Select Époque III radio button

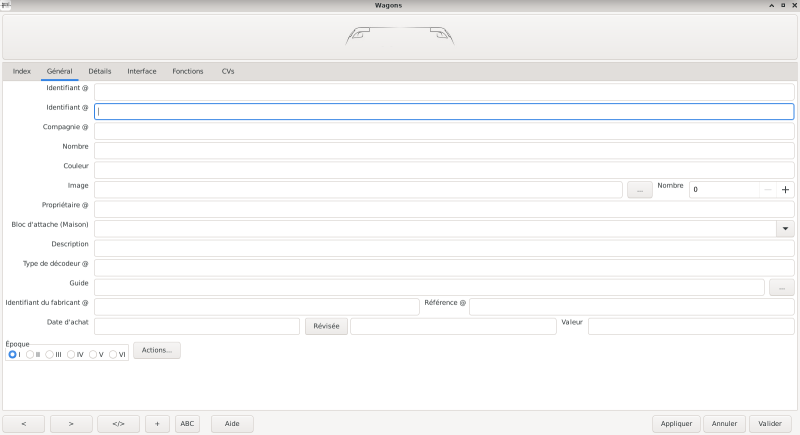pos(51,354)
